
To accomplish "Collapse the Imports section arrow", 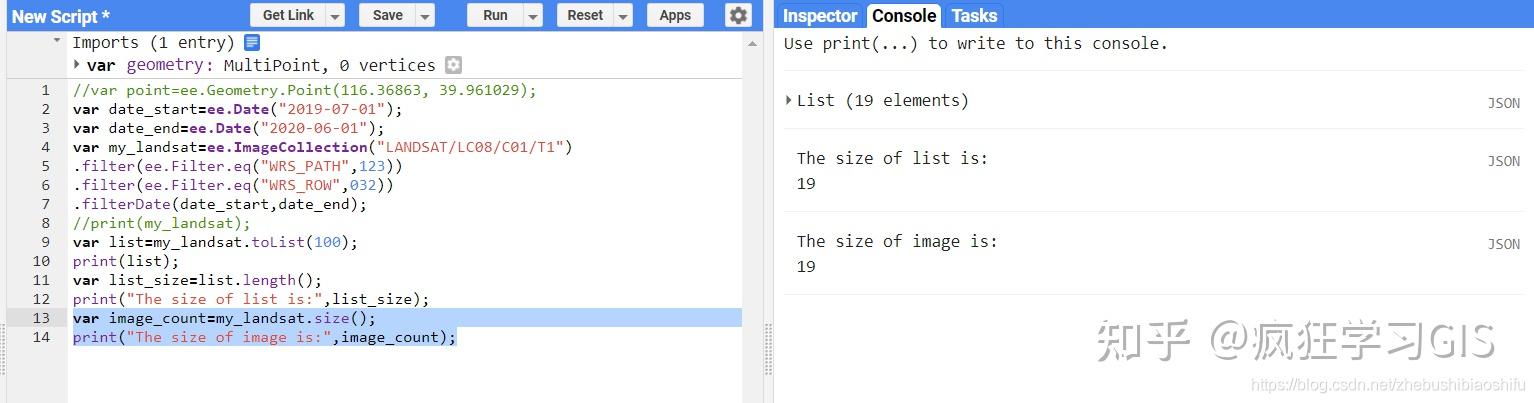I will (58, 42).
